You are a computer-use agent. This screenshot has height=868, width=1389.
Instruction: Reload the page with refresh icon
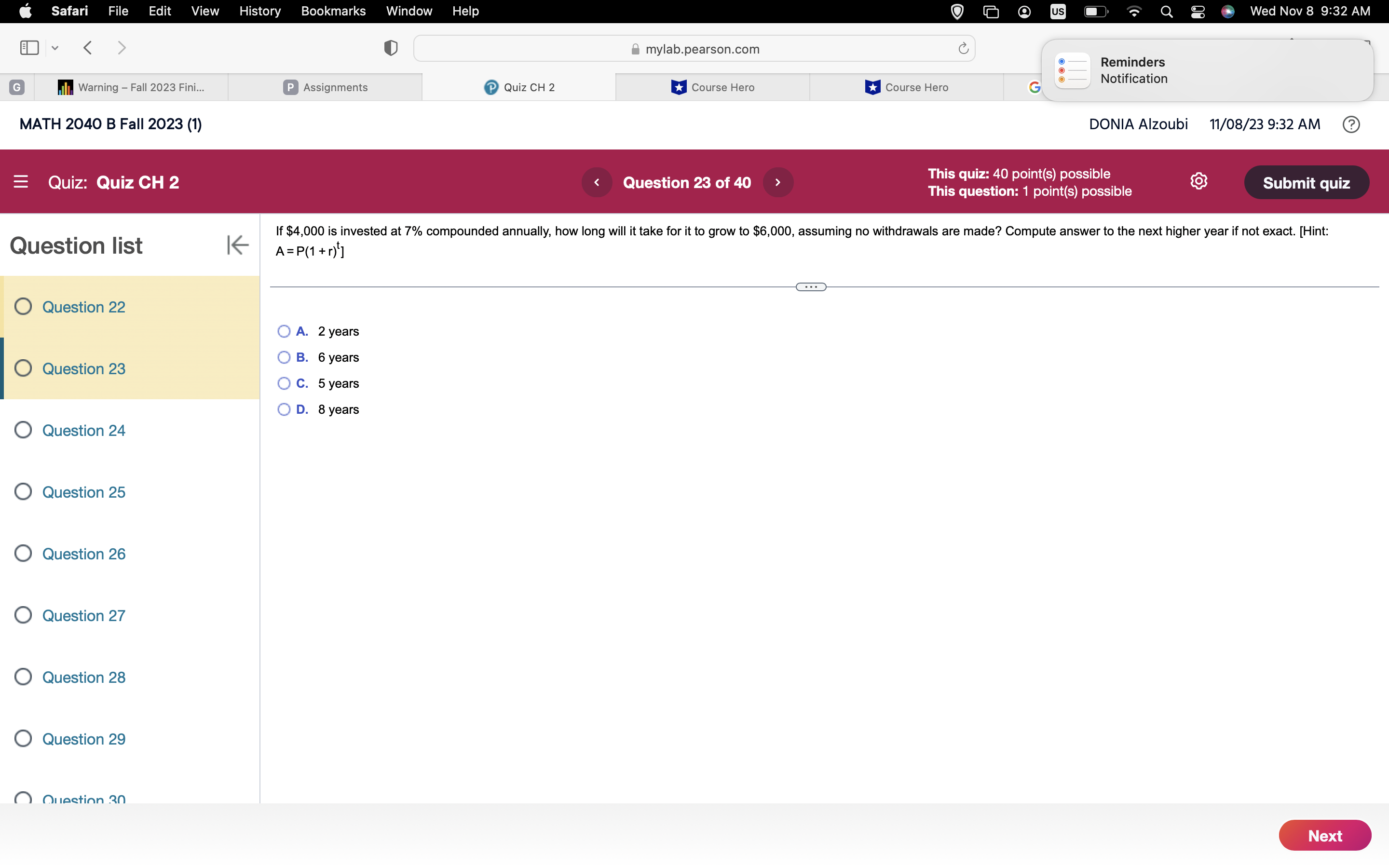tap(963, 49)
